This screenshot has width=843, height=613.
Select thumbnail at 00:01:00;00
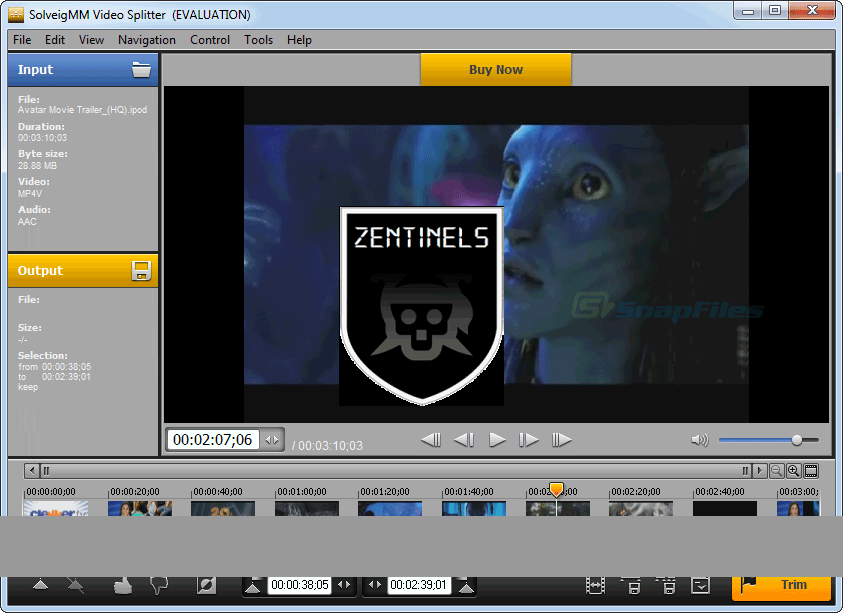(x=307, y=509)
